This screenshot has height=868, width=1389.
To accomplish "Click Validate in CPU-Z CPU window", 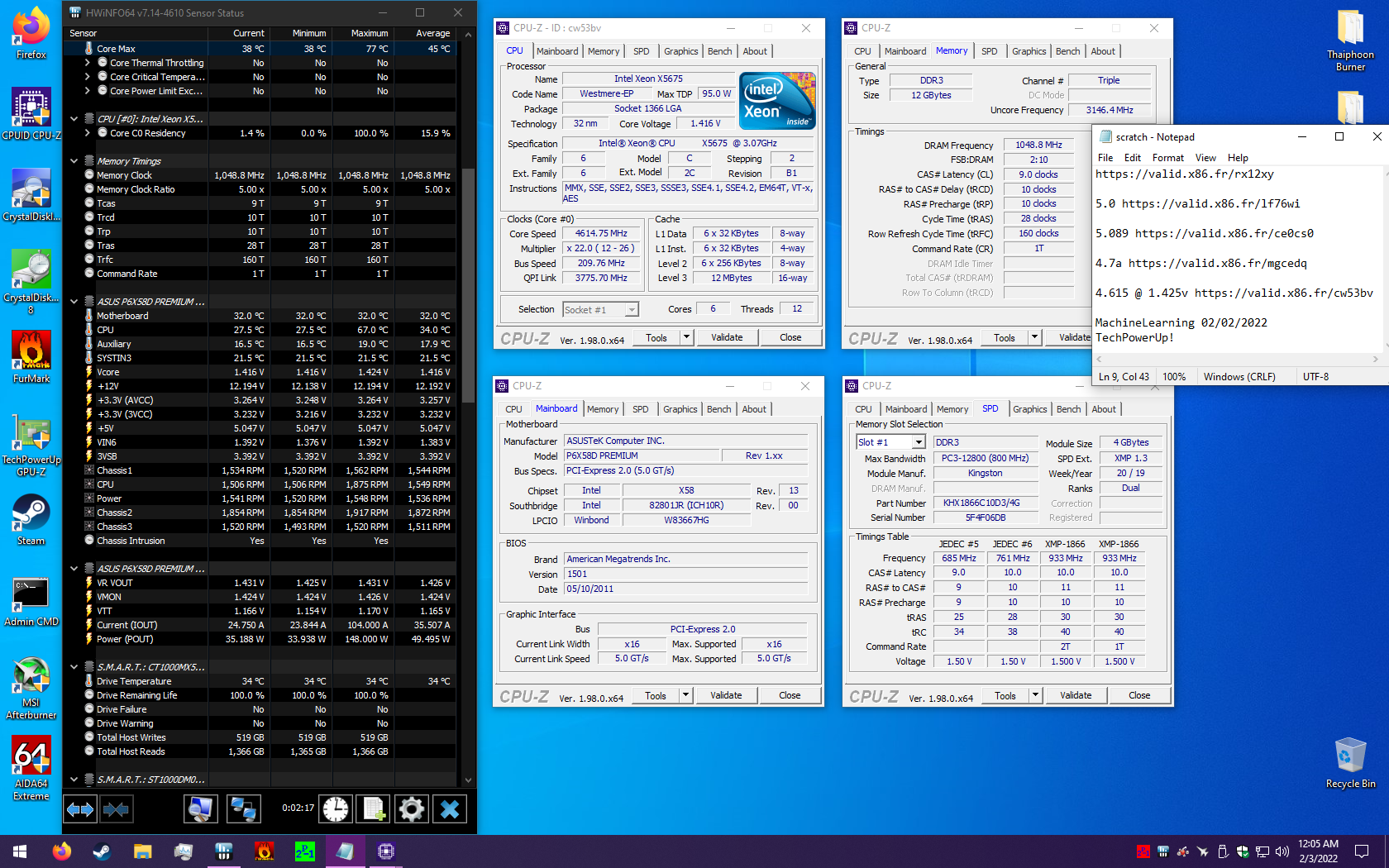I will tap(727, 337).
